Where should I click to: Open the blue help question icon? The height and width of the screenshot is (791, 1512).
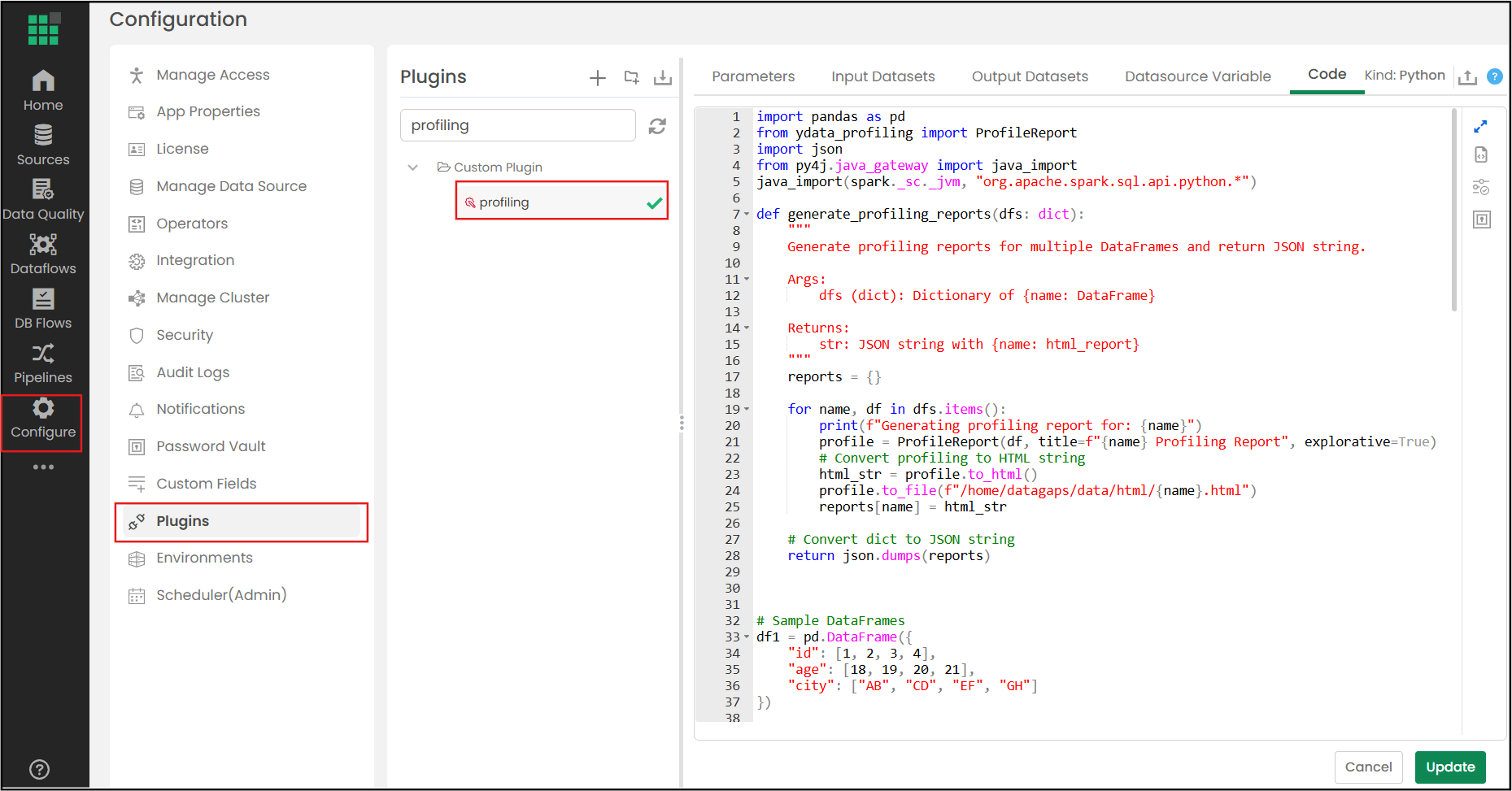(1494, 76)
